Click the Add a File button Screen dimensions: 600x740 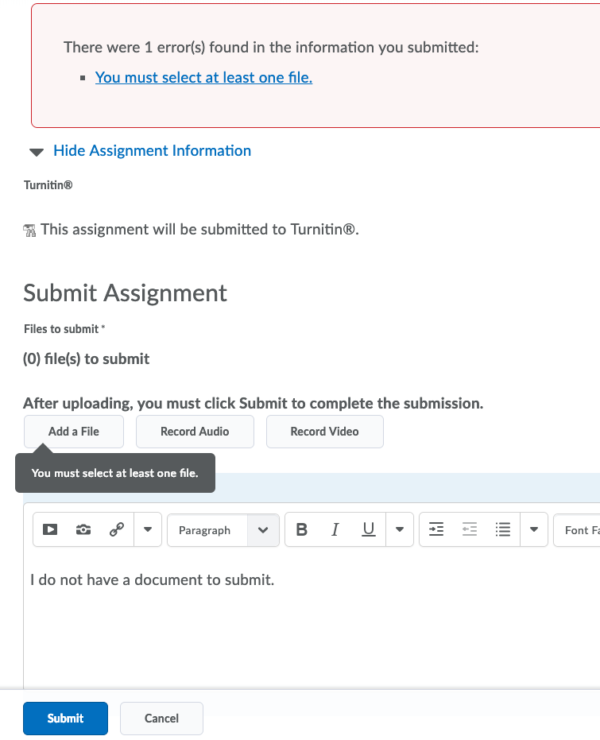(x=74, y=431)
